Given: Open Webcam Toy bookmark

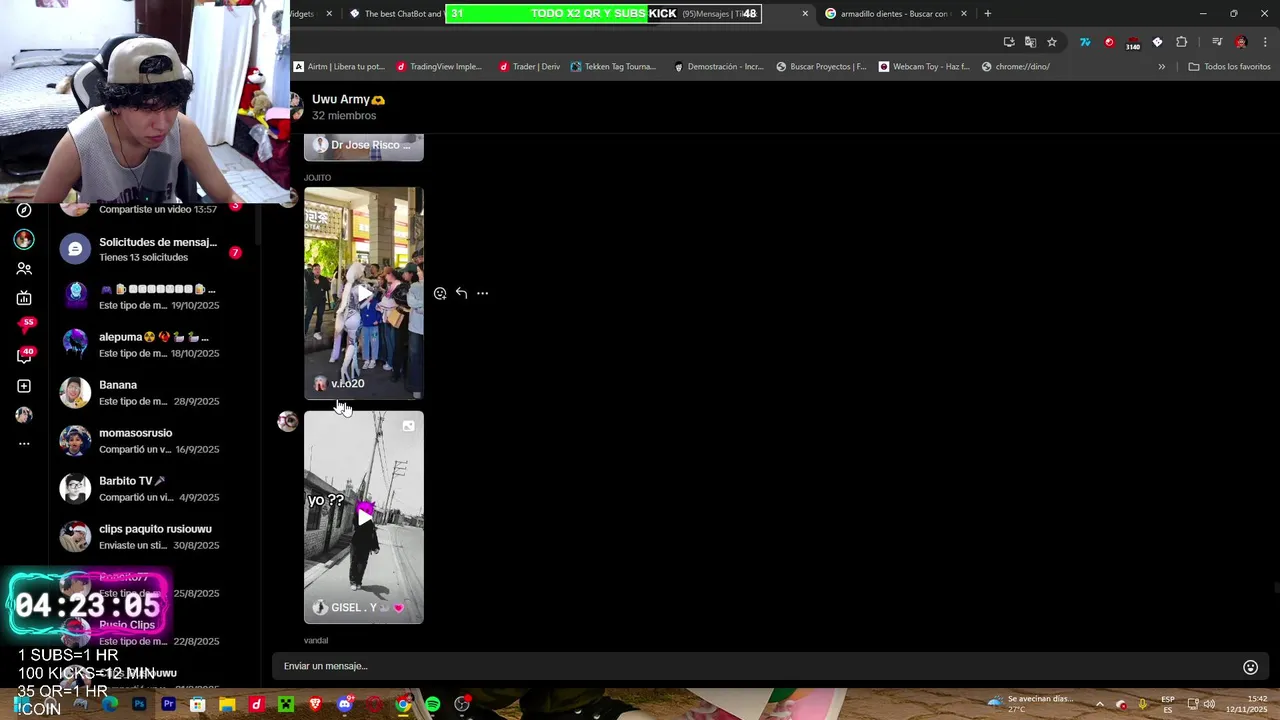Looking at the screenshot, I should point(924,67).
